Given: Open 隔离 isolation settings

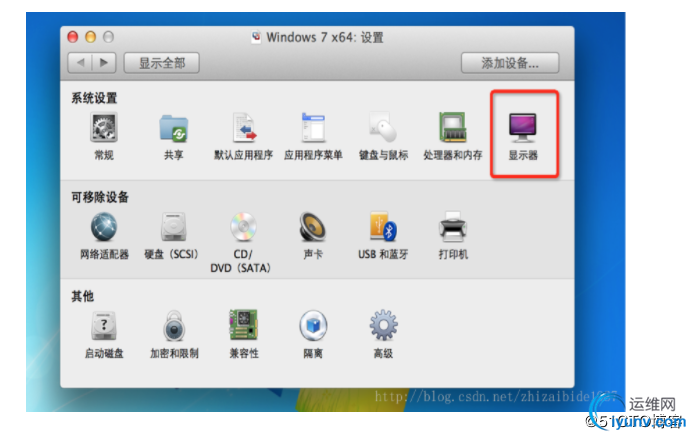Looking at the screenshot, I should [313, 326].
